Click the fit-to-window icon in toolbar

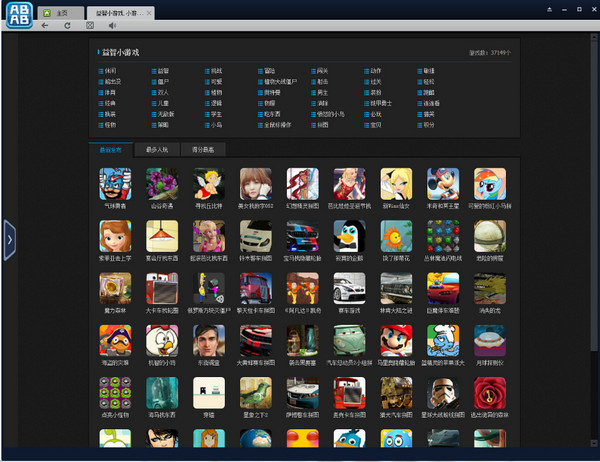tap(89, 25)
